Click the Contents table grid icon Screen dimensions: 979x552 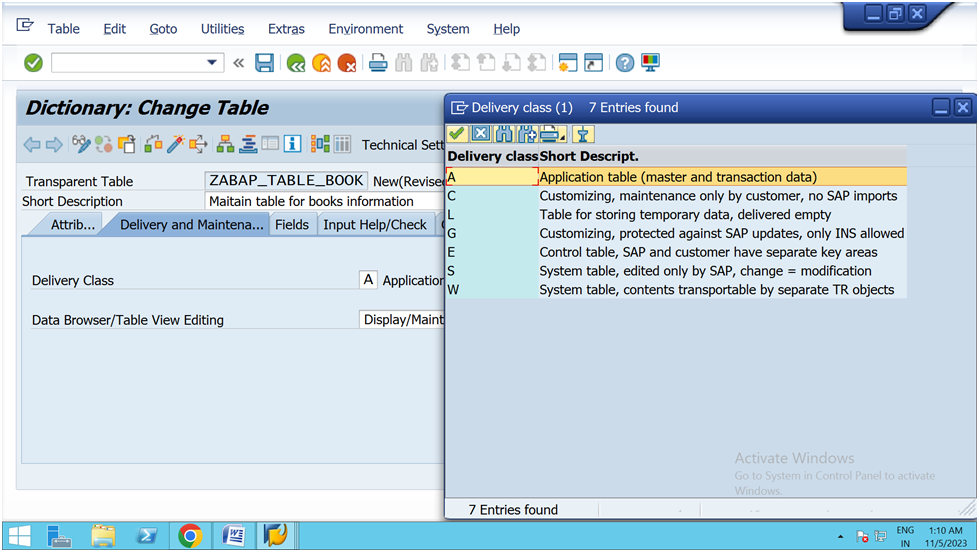(342, 144)
